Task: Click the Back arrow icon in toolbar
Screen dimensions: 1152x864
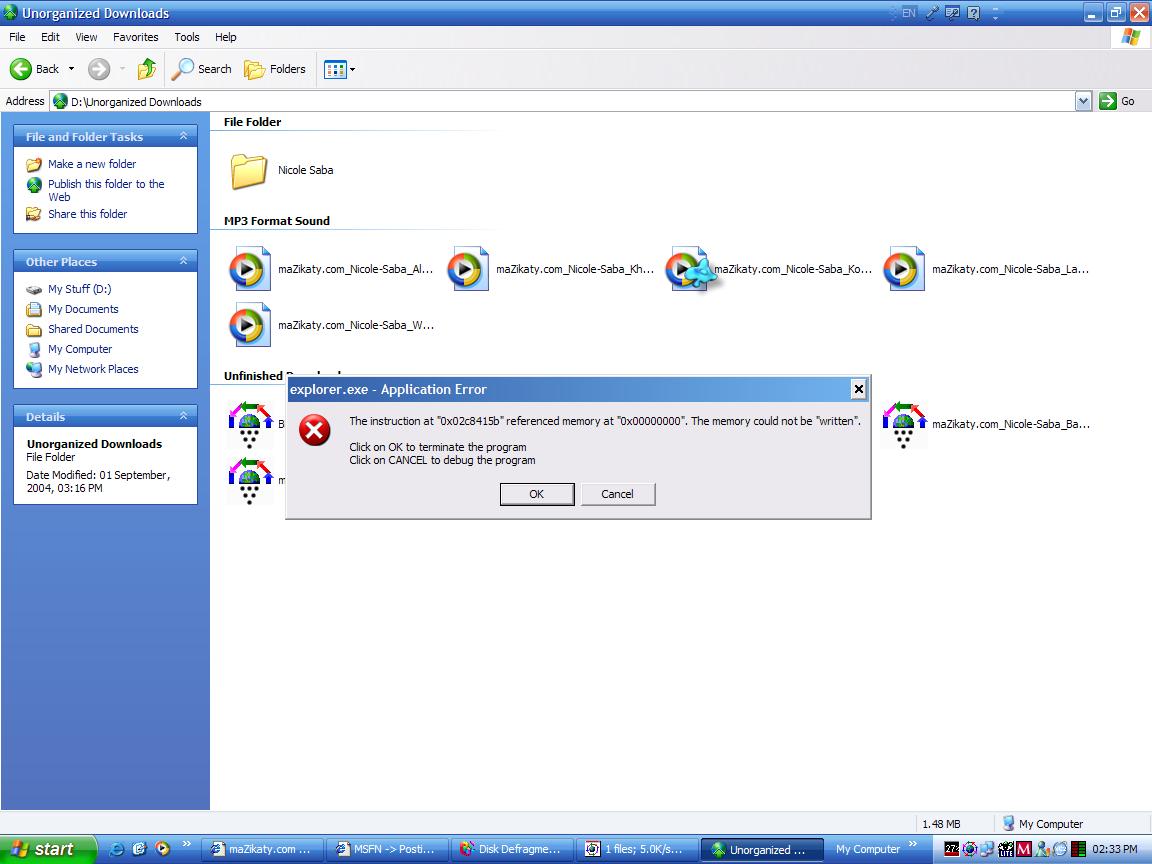Action: pyautogui.click(x=21, y=69)
